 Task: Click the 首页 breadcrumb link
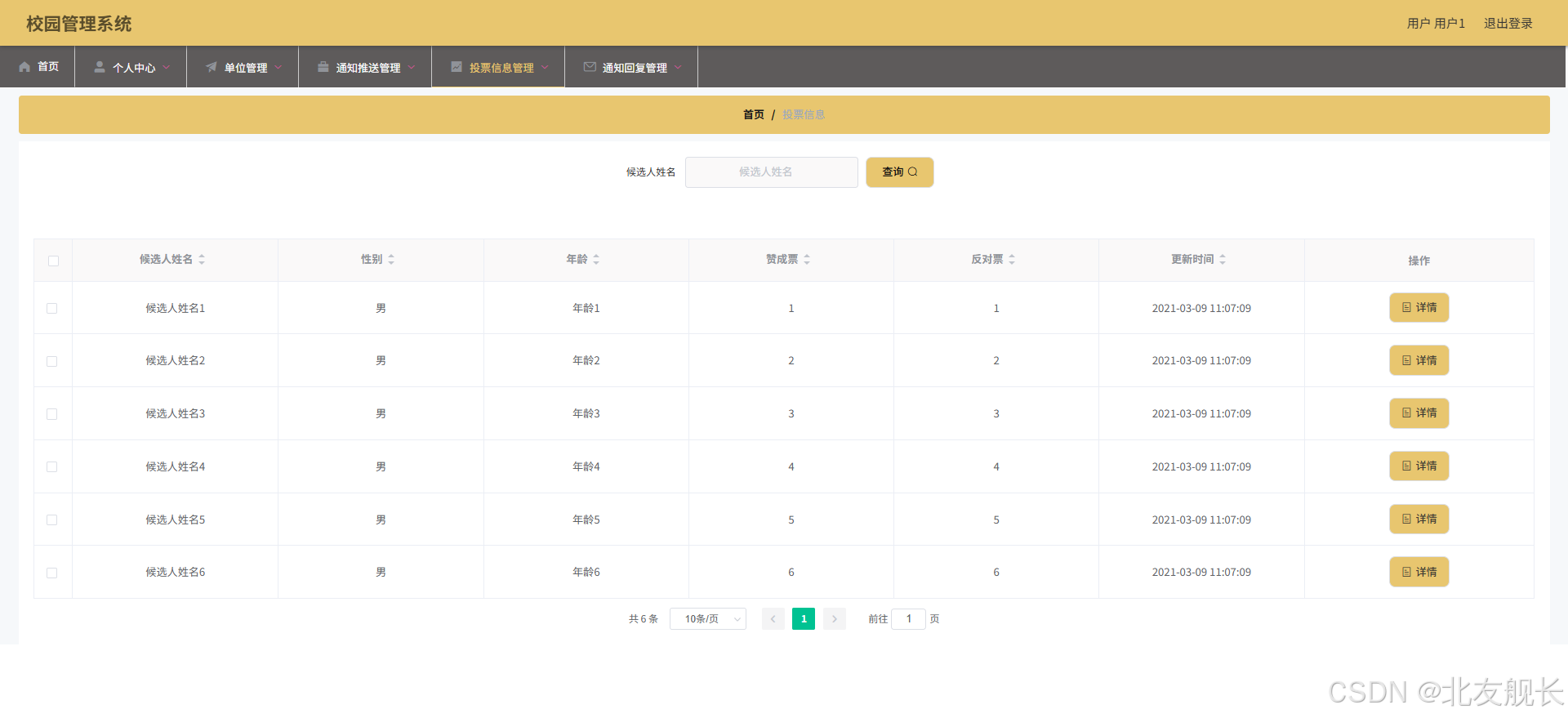[x=754, y=114]
